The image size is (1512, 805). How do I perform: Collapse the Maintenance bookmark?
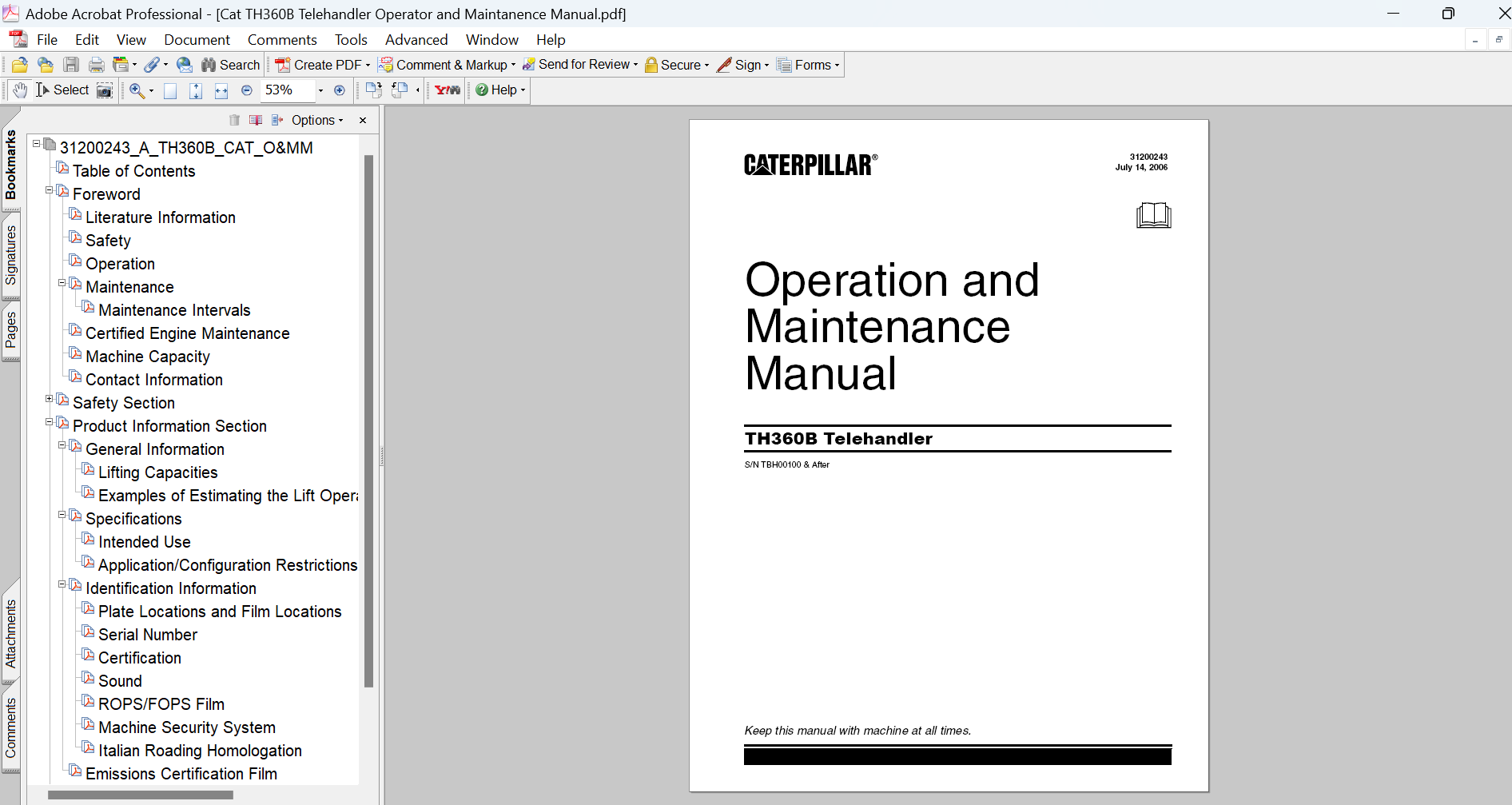pos(62,283)
